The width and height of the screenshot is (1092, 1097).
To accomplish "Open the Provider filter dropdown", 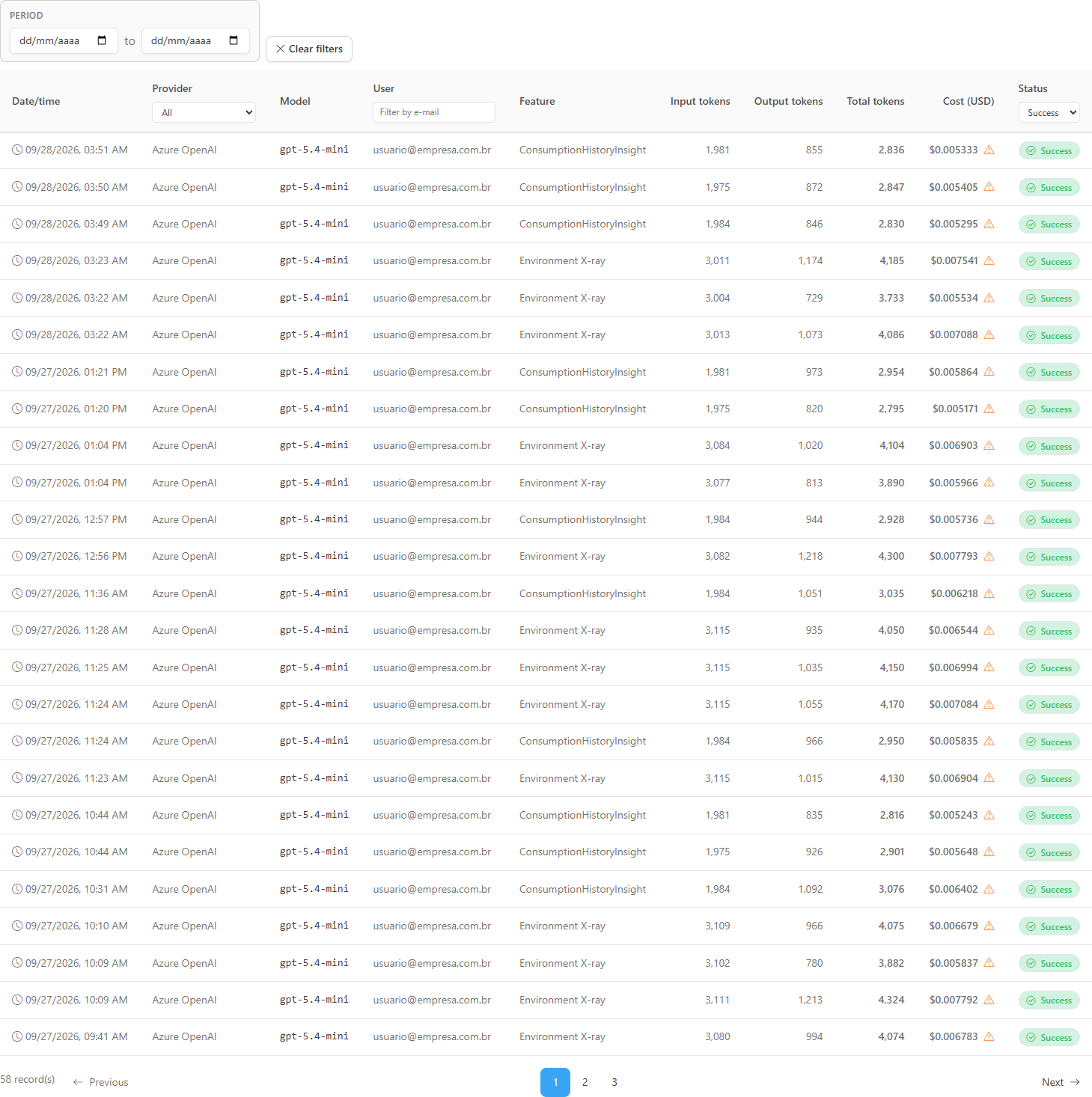I will pyautogui.click(x=204, y=112).
